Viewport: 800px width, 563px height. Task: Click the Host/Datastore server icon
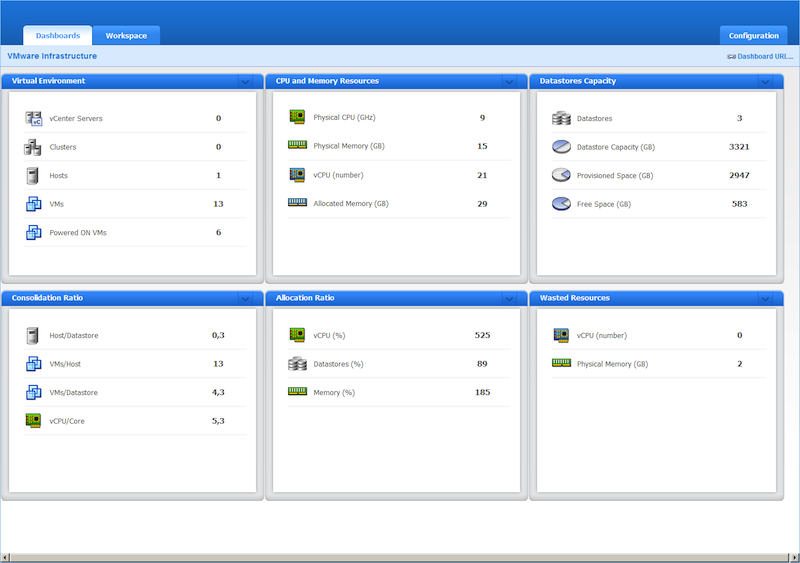click(33, 335)
